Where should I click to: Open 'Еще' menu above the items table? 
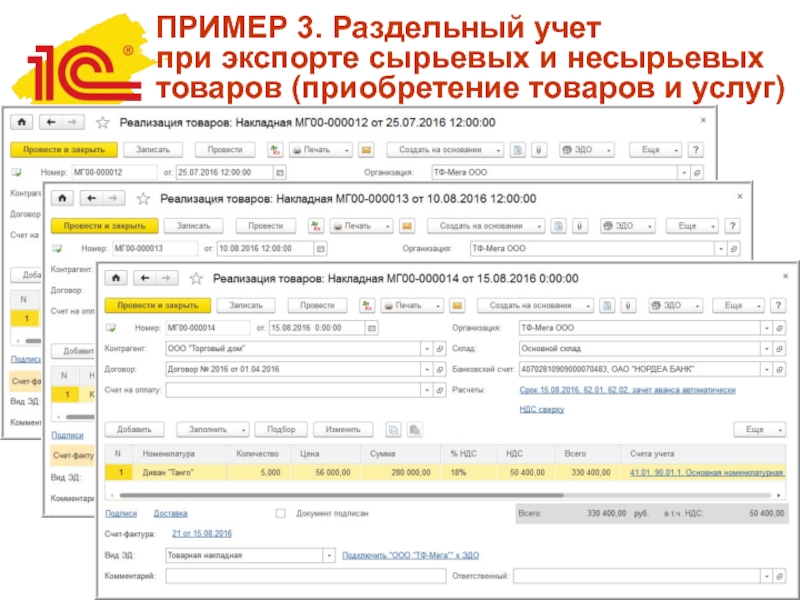click(757, 429)
